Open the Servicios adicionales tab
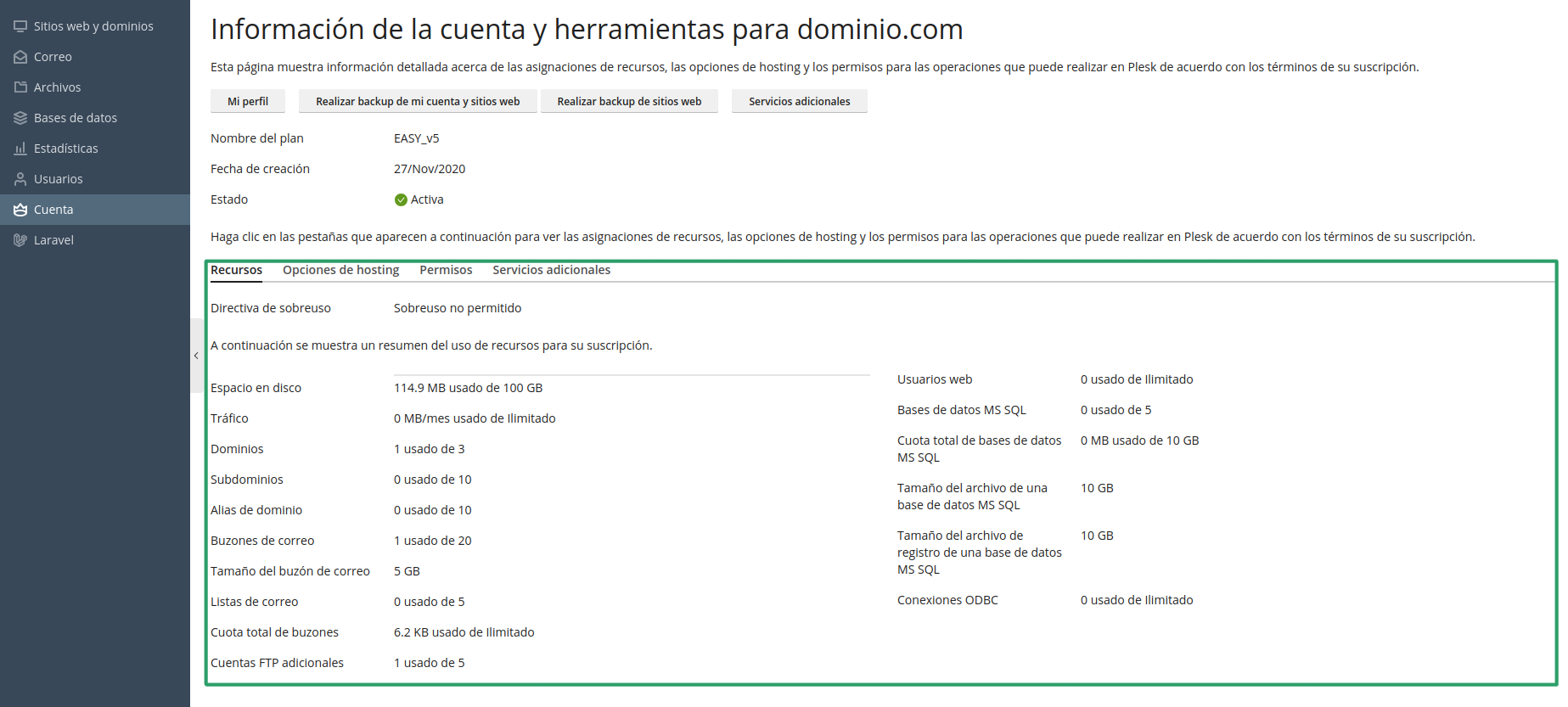This screenshot has width=1568, height=707. [x=551, y=270]
